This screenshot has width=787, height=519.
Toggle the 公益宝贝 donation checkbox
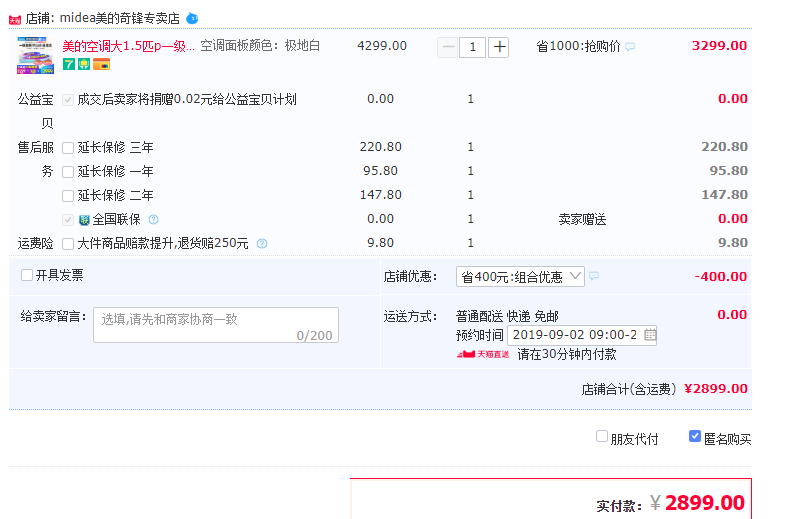(x=68, y=100)
